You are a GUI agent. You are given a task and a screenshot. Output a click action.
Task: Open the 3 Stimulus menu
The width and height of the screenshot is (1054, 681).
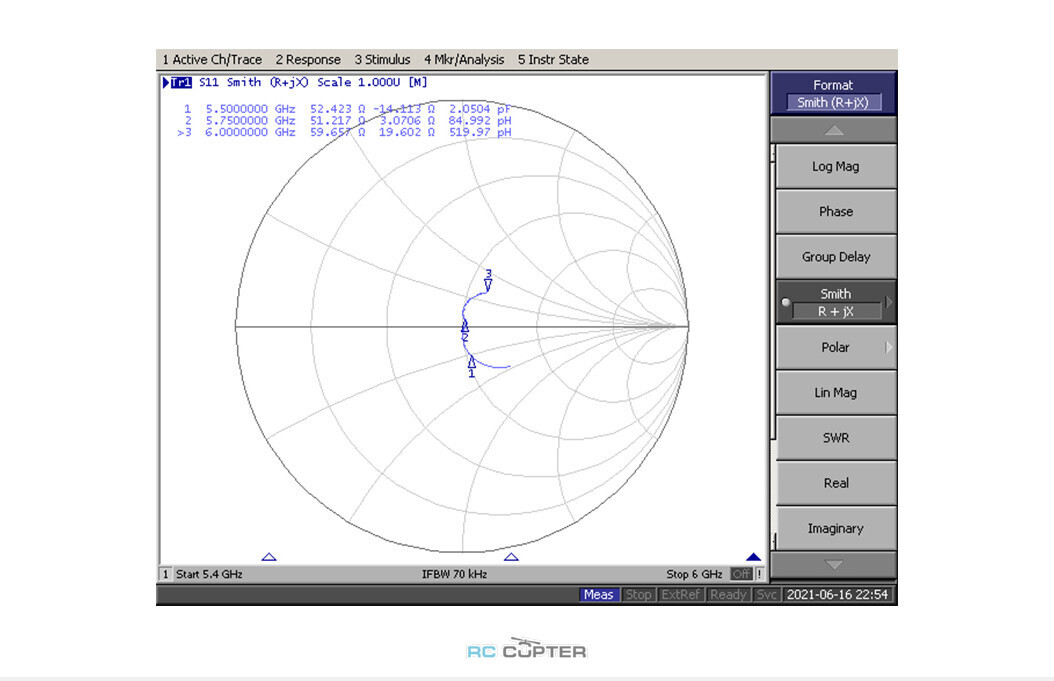pos(382,59)
